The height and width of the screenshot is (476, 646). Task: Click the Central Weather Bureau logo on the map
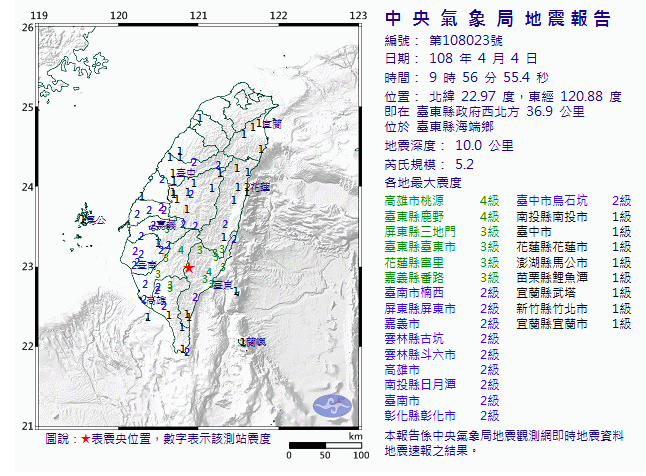(332, 406)
